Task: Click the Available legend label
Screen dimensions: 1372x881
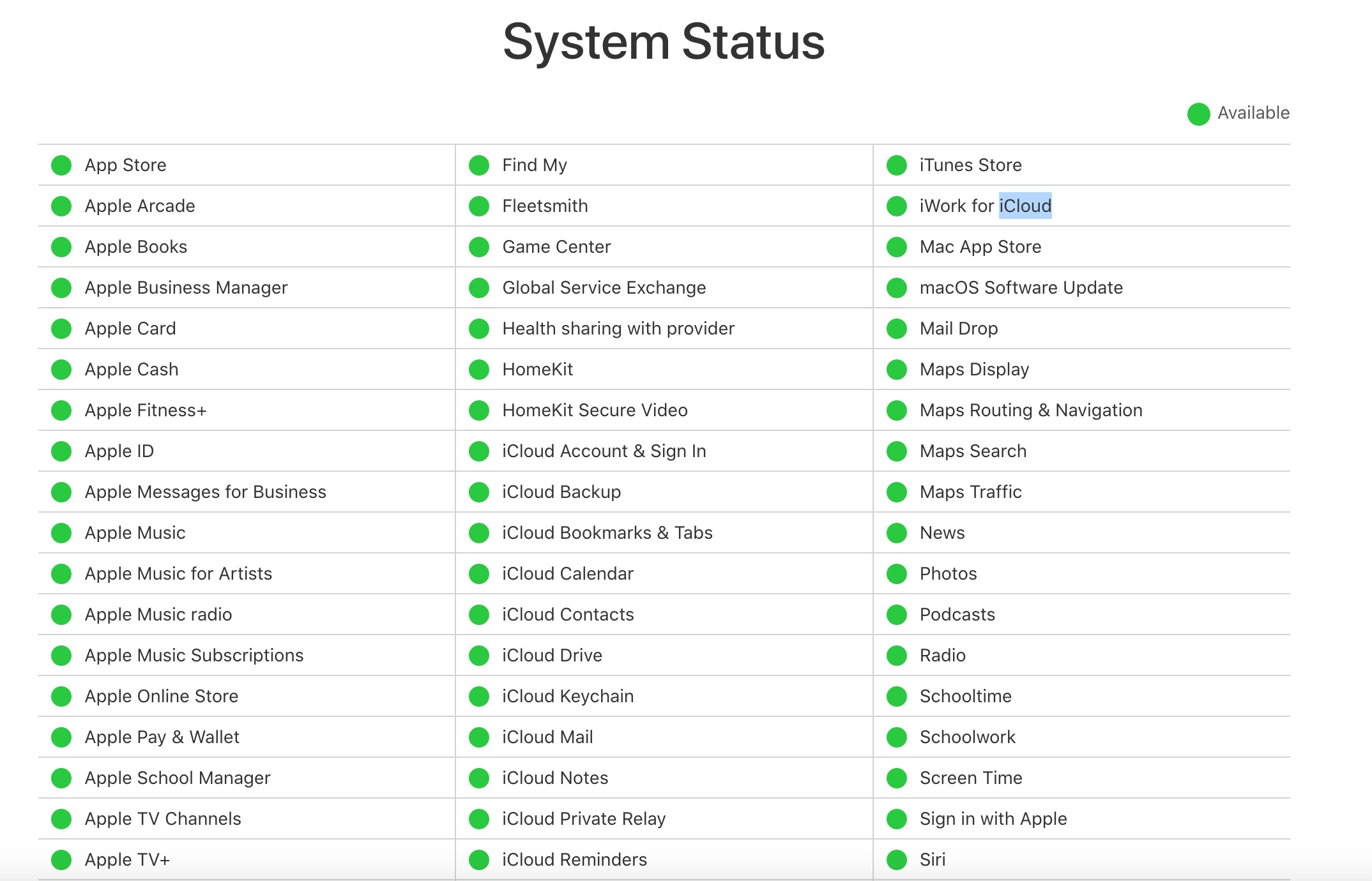Action: [x=1253, y=113]
